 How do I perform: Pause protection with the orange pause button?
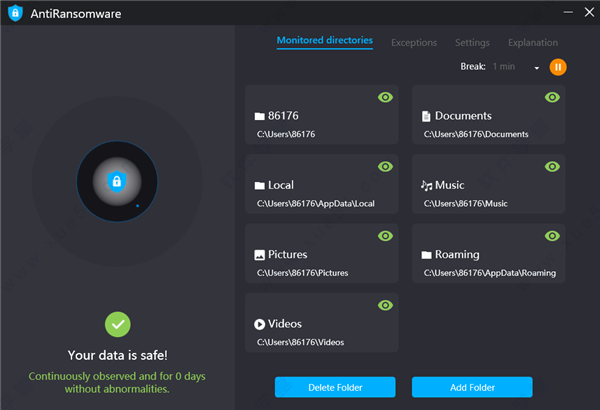558,67
